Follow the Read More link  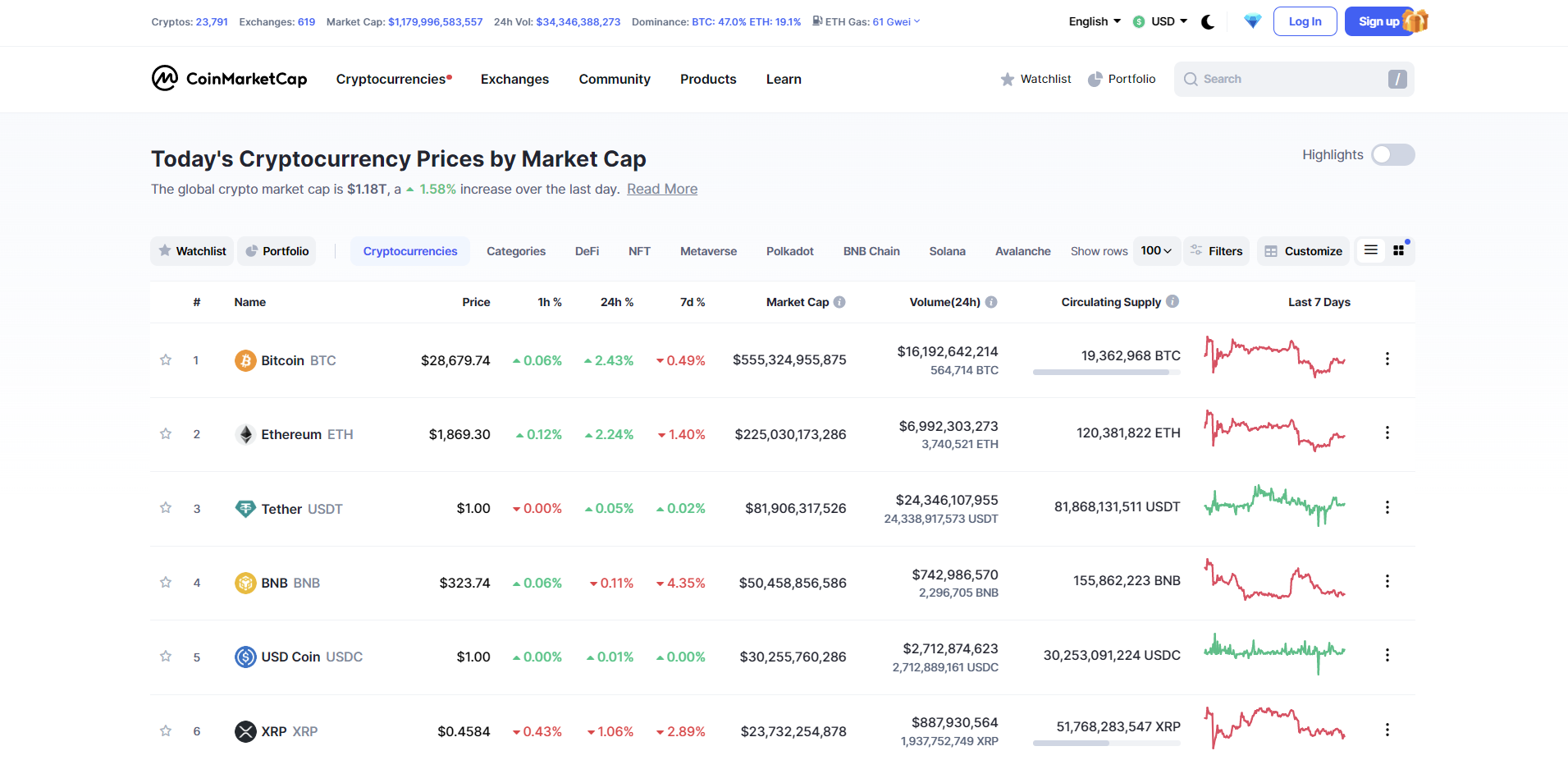(662, 189)
